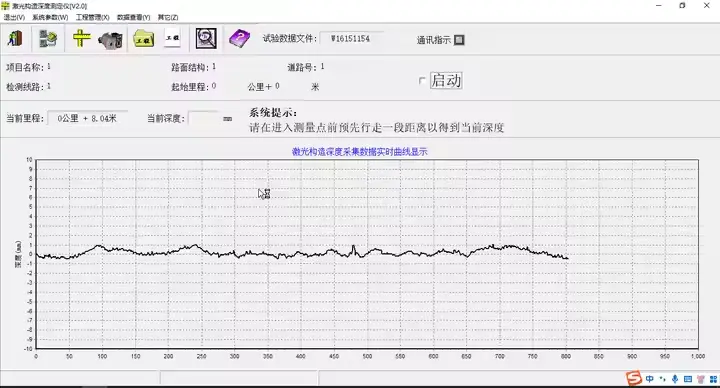The height and width of the screenshot is (388, 720).
Task: Click the application title bar icon
Action: pyautogui.click(x=5, y=6)
